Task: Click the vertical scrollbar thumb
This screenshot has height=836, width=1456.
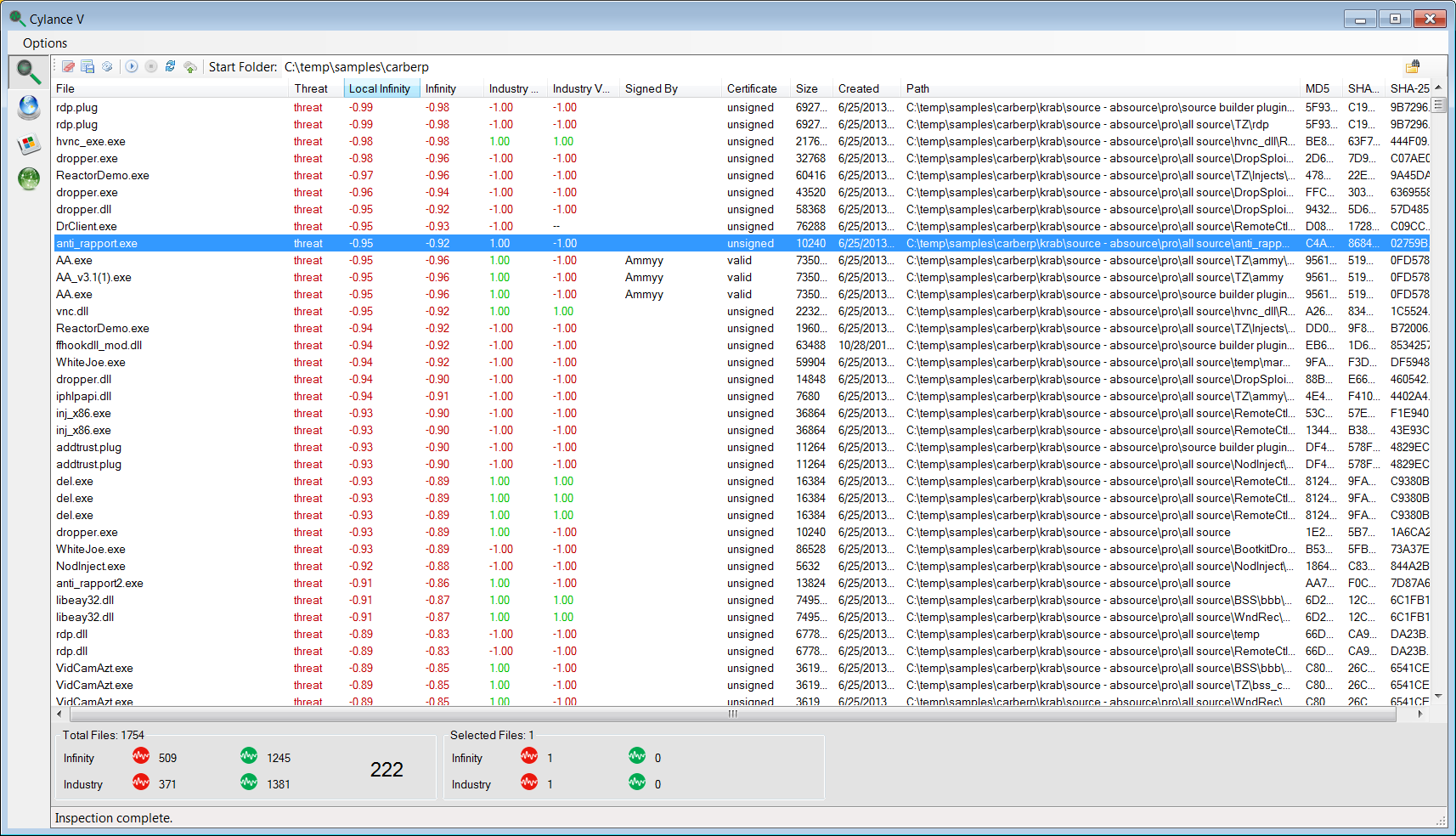Action: pos(1438,104)
